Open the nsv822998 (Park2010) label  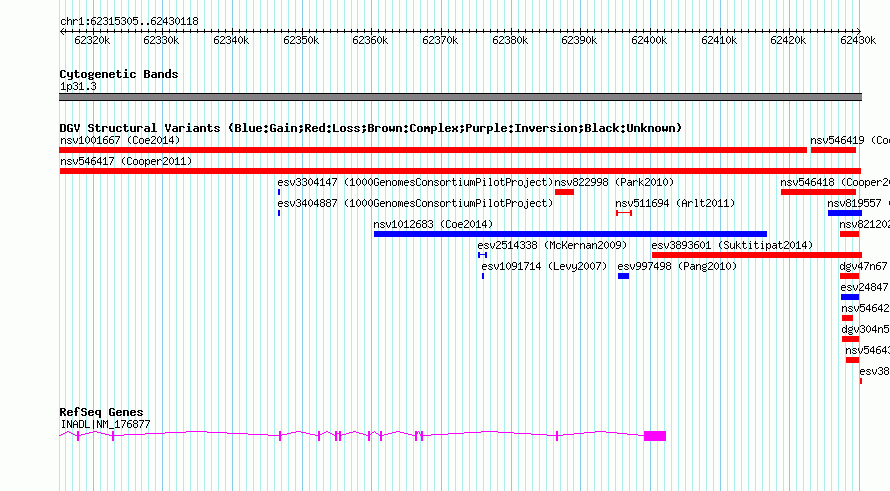[x=614, y=182]
